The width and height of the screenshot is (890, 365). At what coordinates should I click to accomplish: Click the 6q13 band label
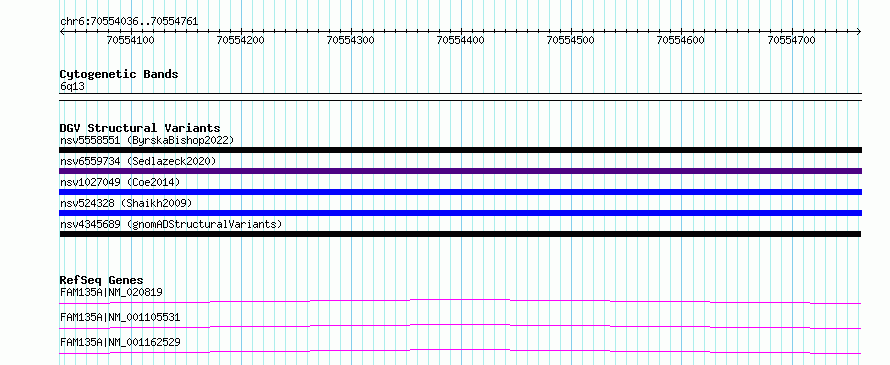(72, 87)
